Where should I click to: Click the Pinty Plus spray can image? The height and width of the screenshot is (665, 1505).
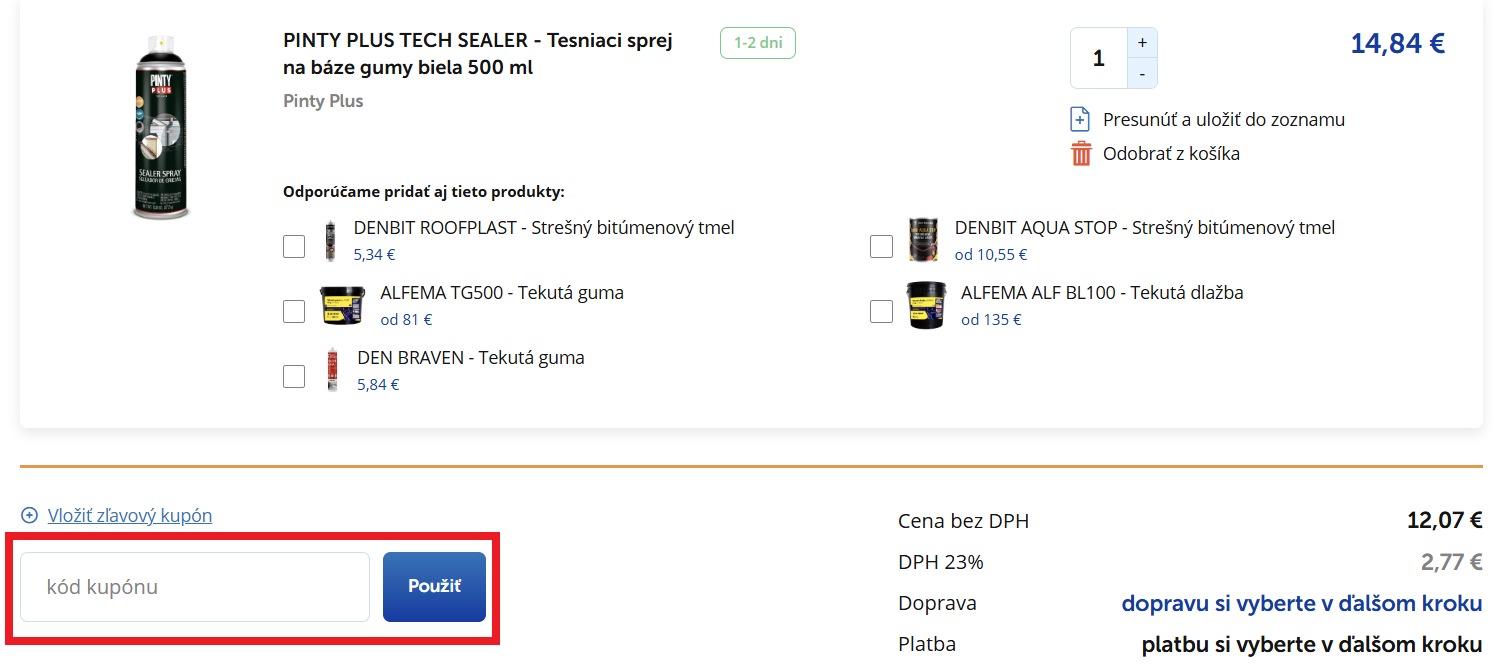[161, 127]
